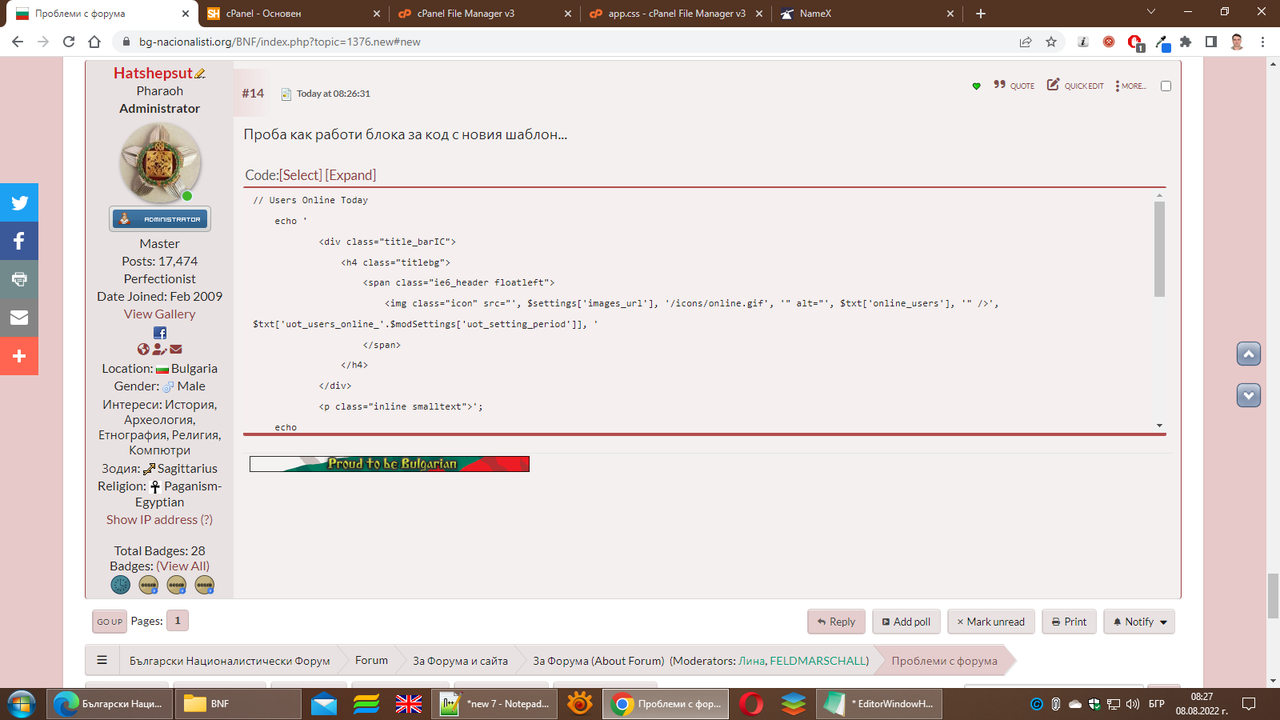Open the ad blocker extension icon
The width and height of the screenshot is (1280, 720).
[1135, 42]
